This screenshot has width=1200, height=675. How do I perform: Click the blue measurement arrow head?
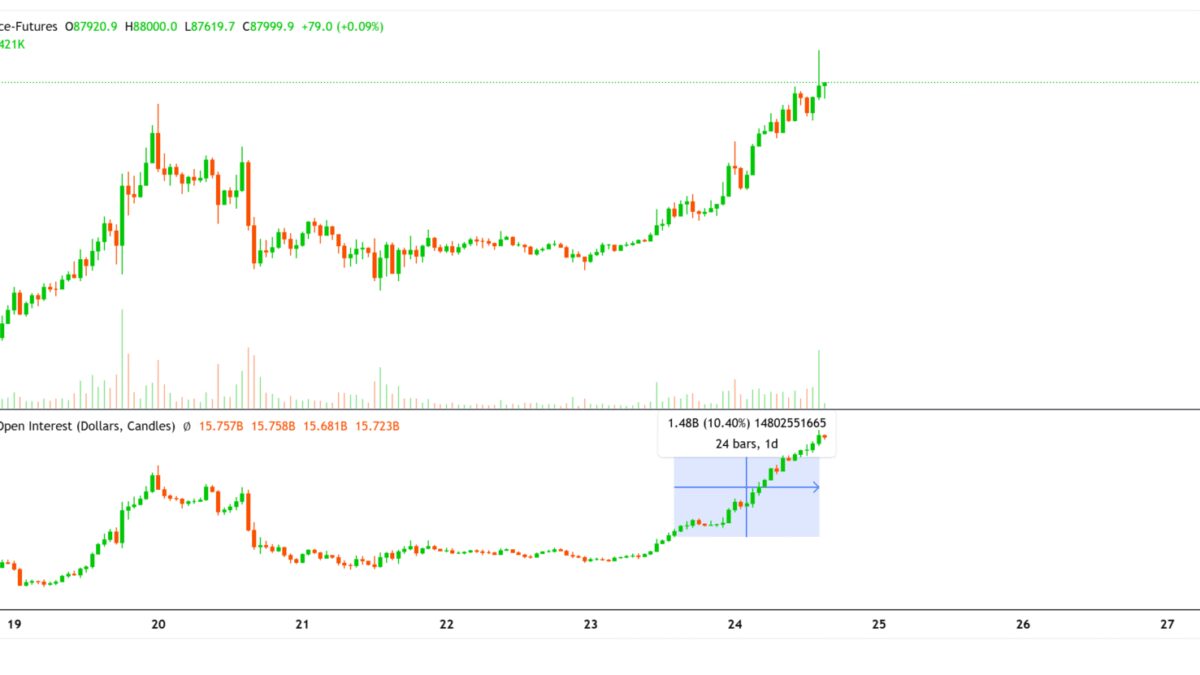point(816,487)
